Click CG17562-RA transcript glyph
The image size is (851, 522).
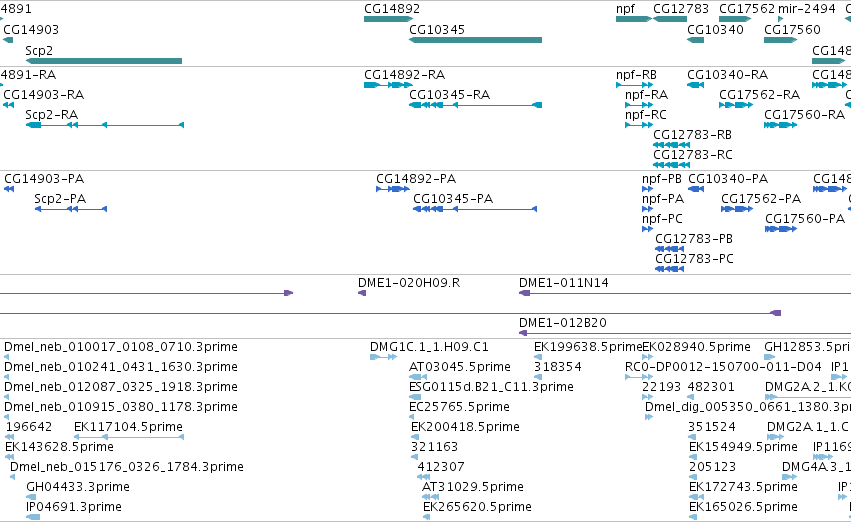tap(736, 105)
